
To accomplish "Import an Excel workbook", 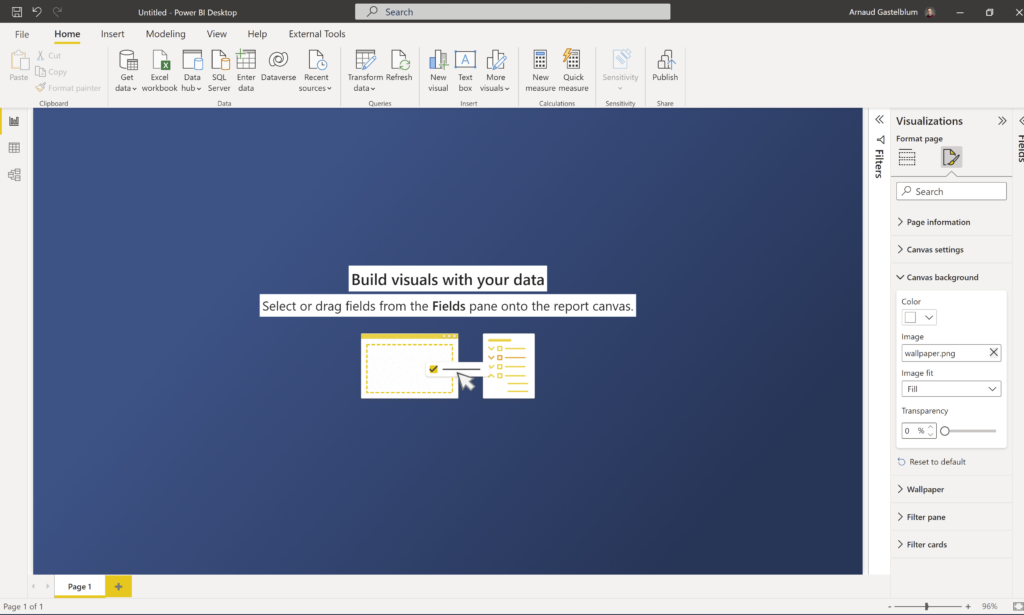I will point(159,71).
